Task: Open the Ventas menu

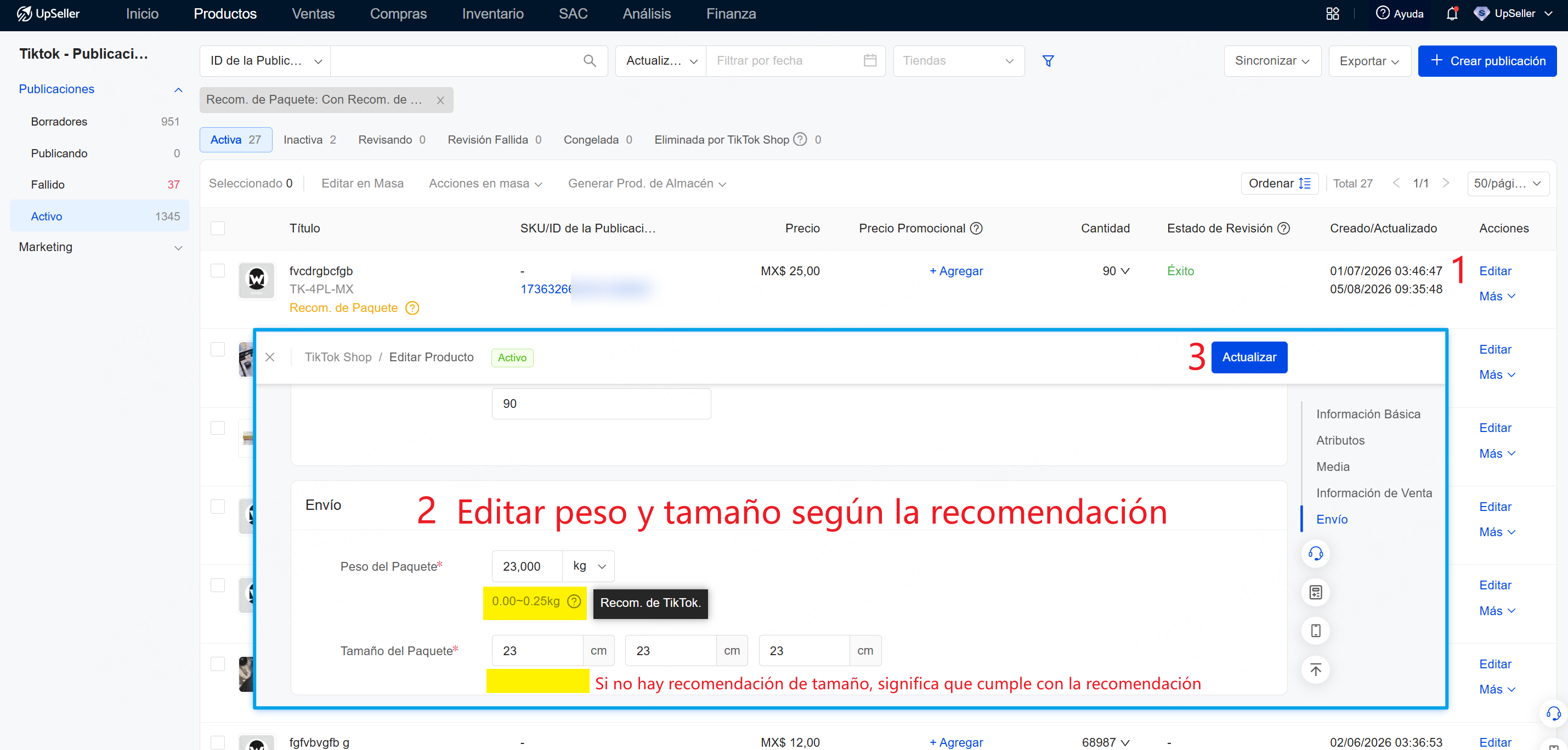Action: pyautogui.click(x=313, y=13)
